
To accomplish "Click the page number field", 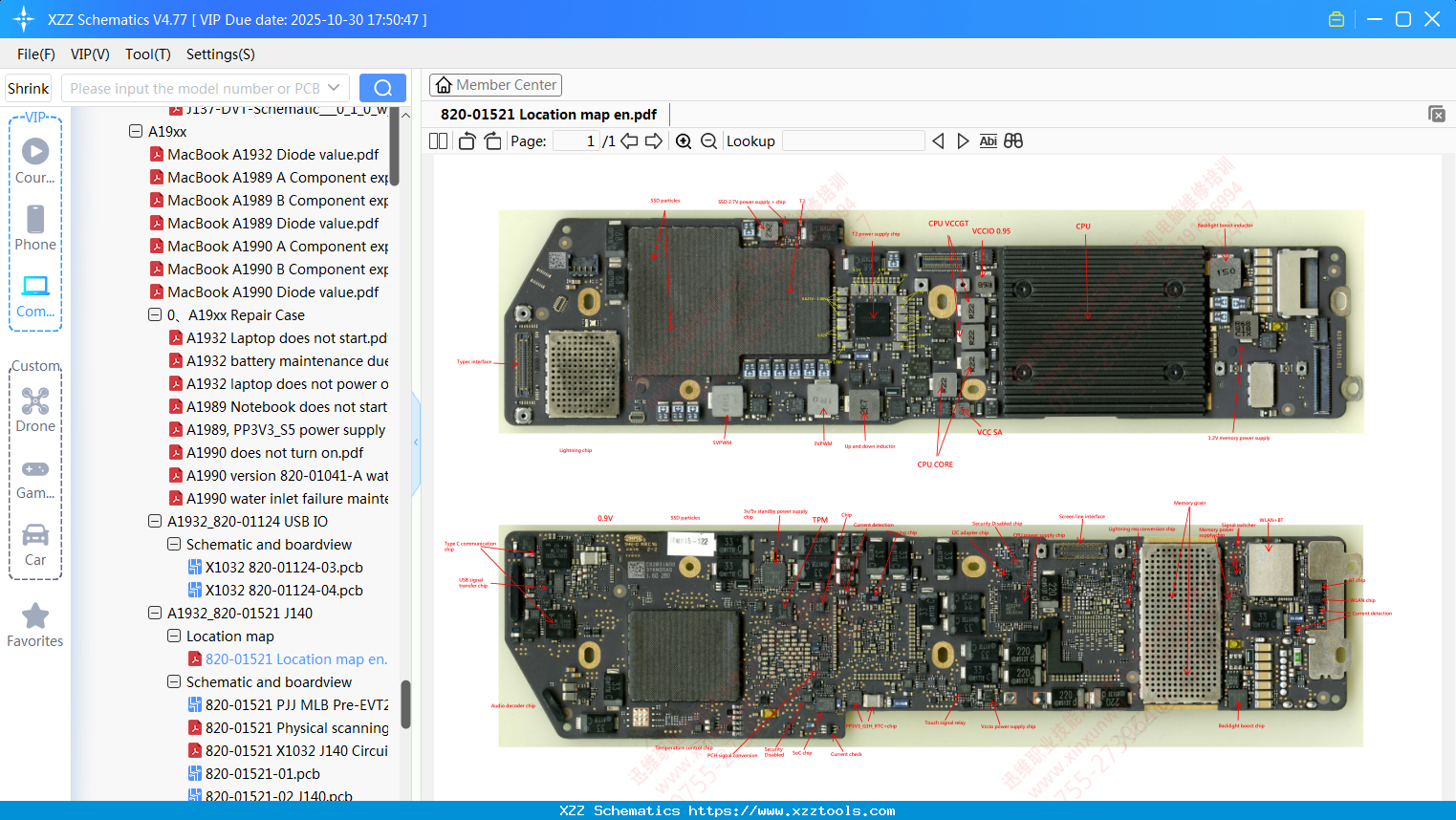I will [576, 141].
